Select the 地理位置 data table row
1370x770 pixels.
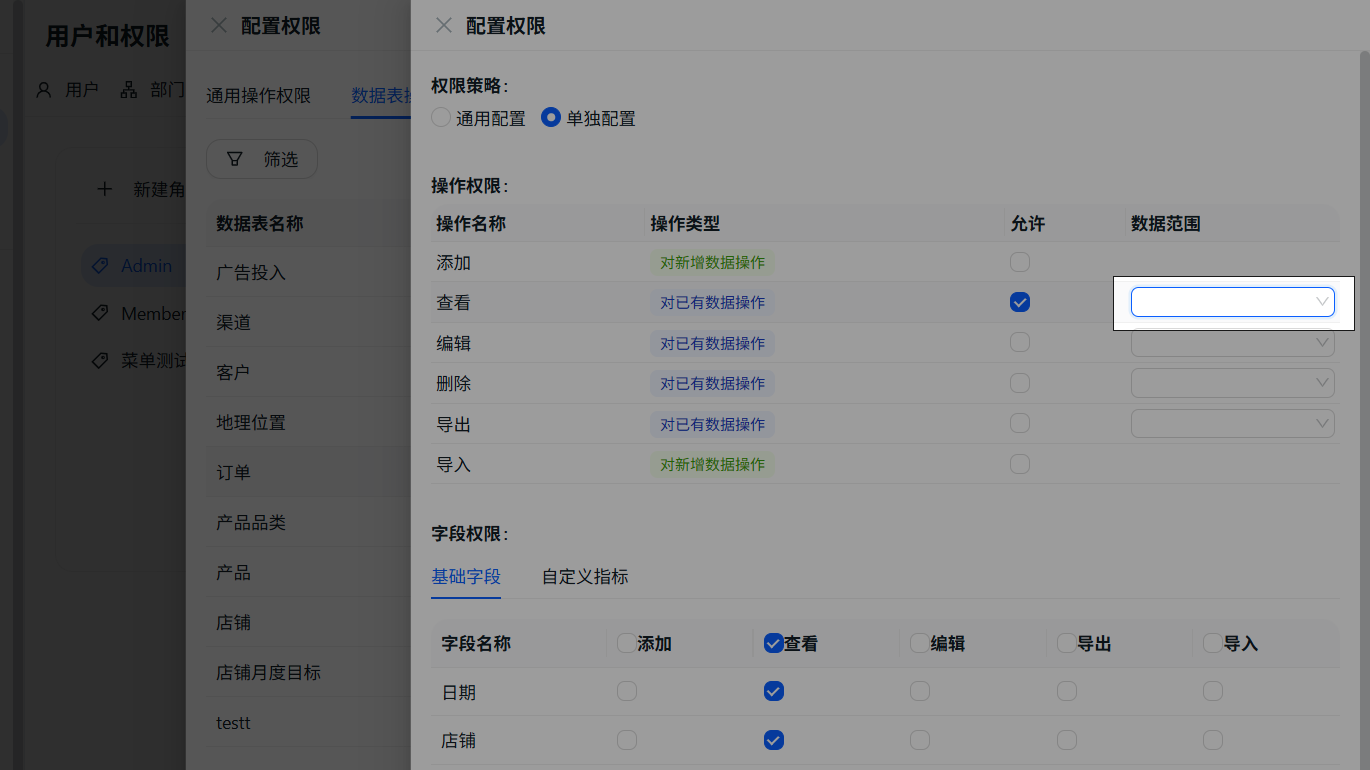click(x=308, y=422)
